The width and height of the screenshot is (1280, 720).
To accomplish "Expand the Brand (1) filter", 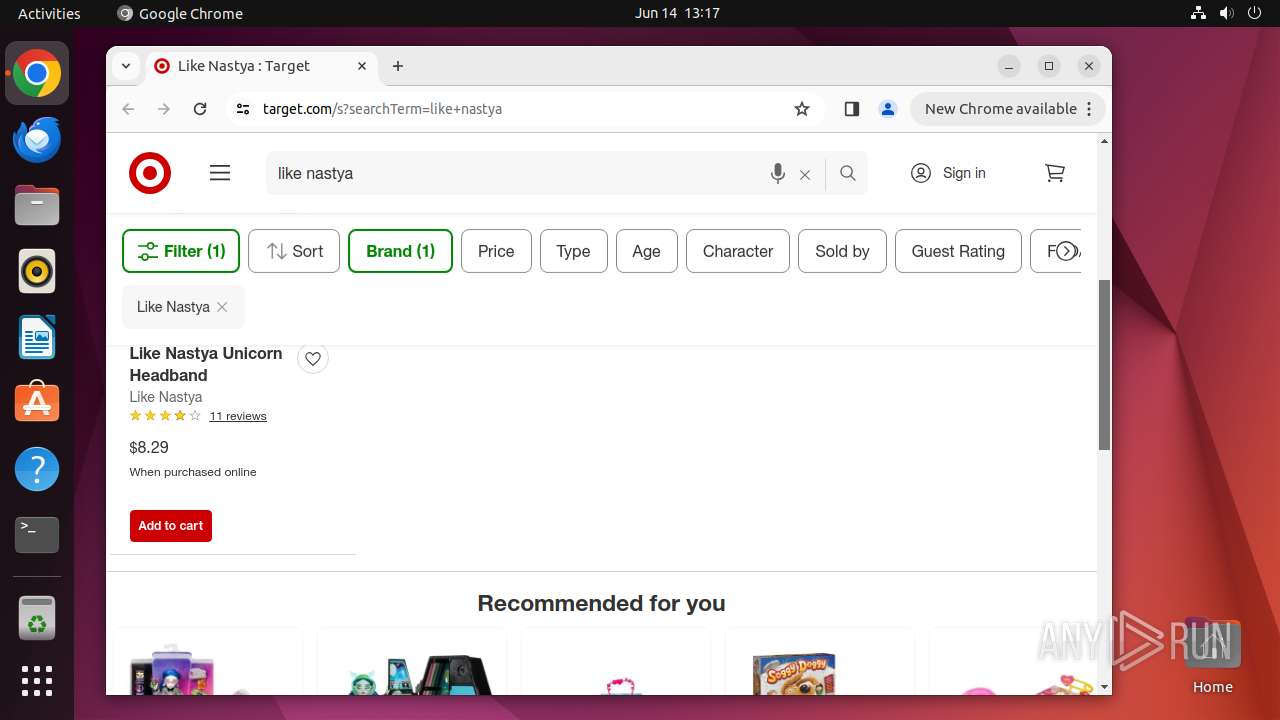I will point(400,251).
